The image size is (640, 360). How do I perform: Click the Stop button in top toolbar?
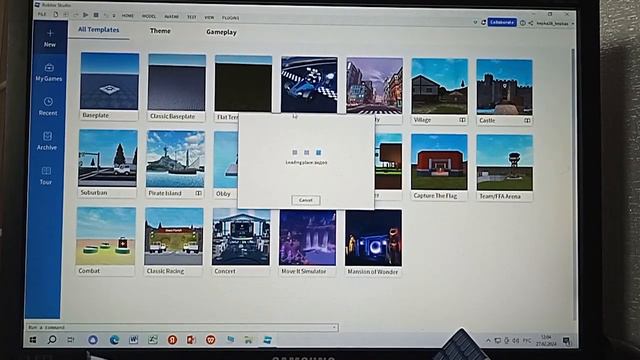(96, 15)
